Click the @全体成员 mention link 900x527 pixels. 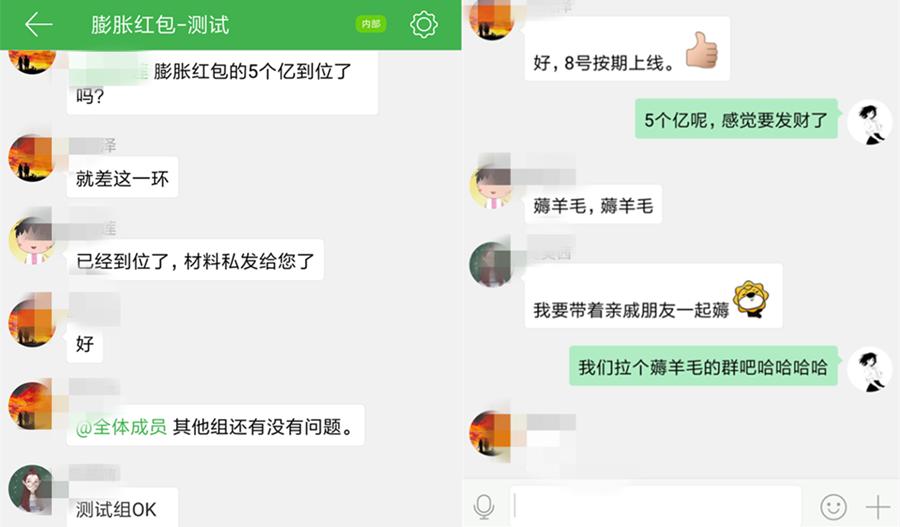(121, 427)
